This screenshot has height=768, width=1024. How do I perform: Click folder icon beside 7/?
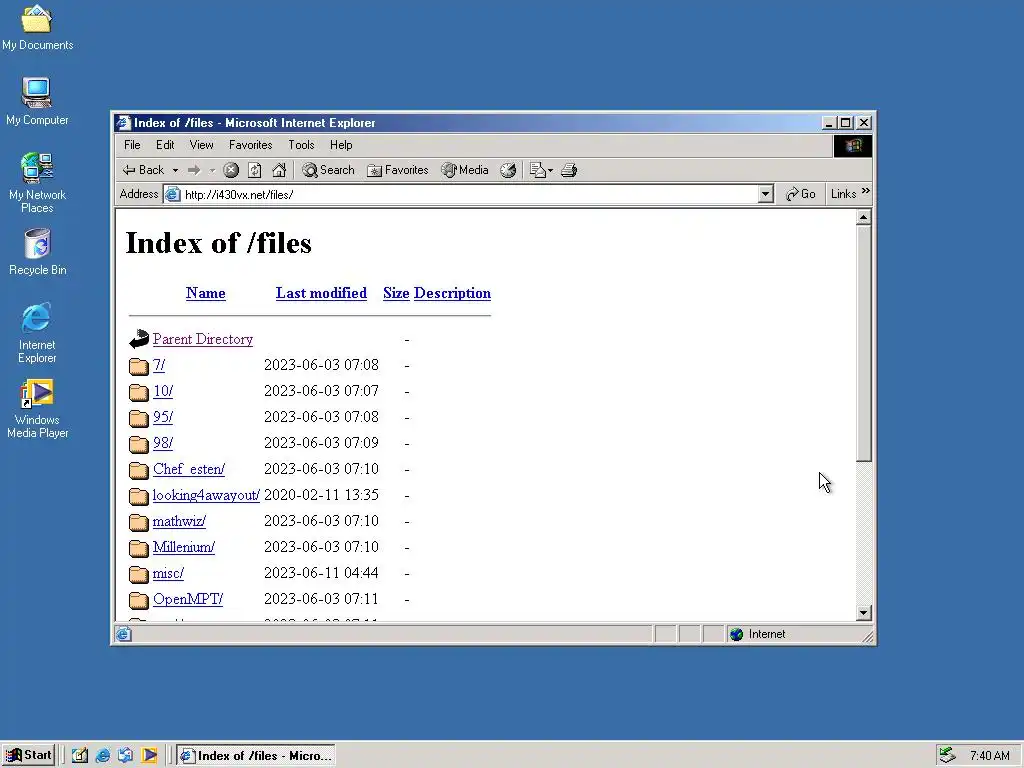[x=138, y=366]
